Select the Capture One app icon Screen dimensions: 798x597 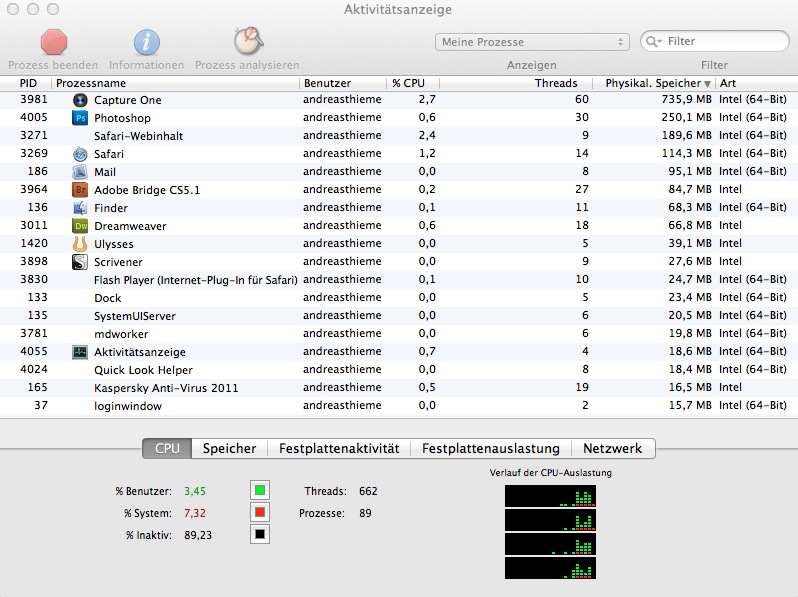[80, 100]
